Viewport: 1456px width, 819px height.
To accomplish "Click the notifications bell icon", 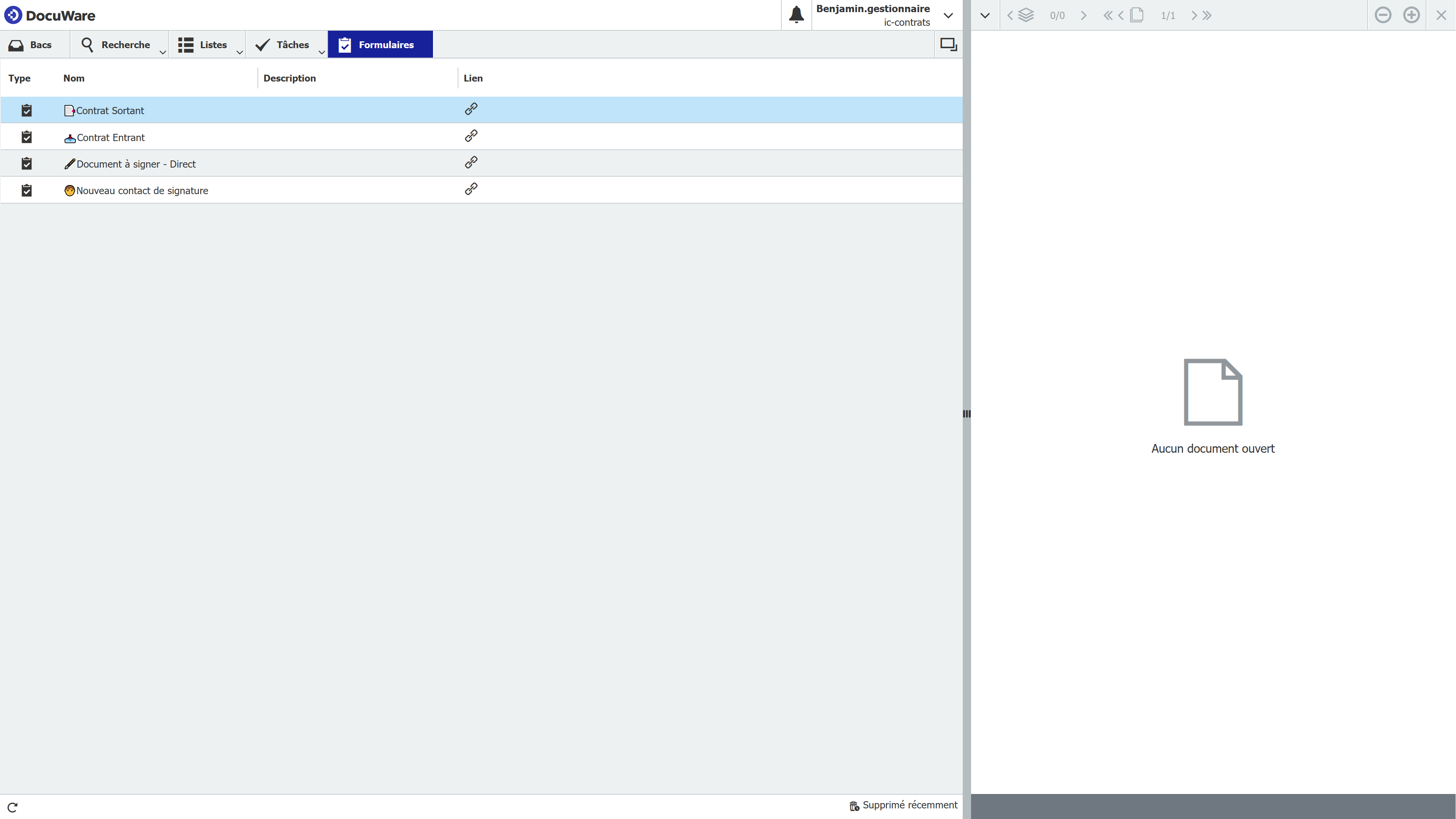I will point(796,15).
